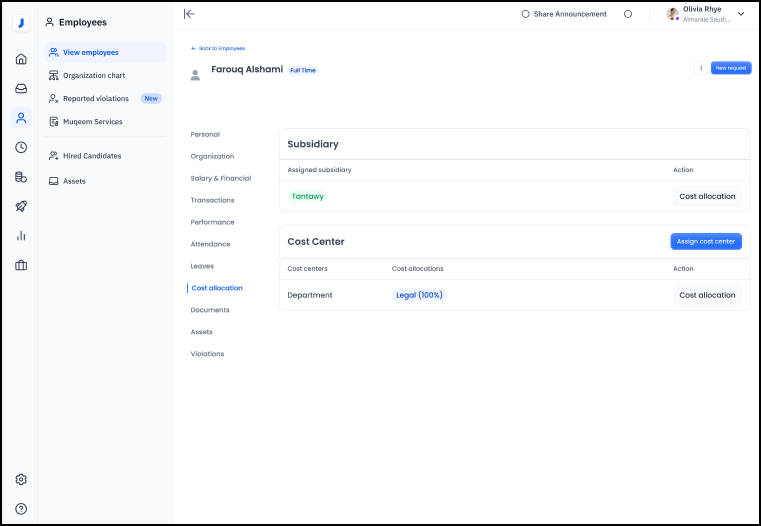Switch to the Salary & Financial tab
The height and width of the screenshot is (526, 761).
220,178
